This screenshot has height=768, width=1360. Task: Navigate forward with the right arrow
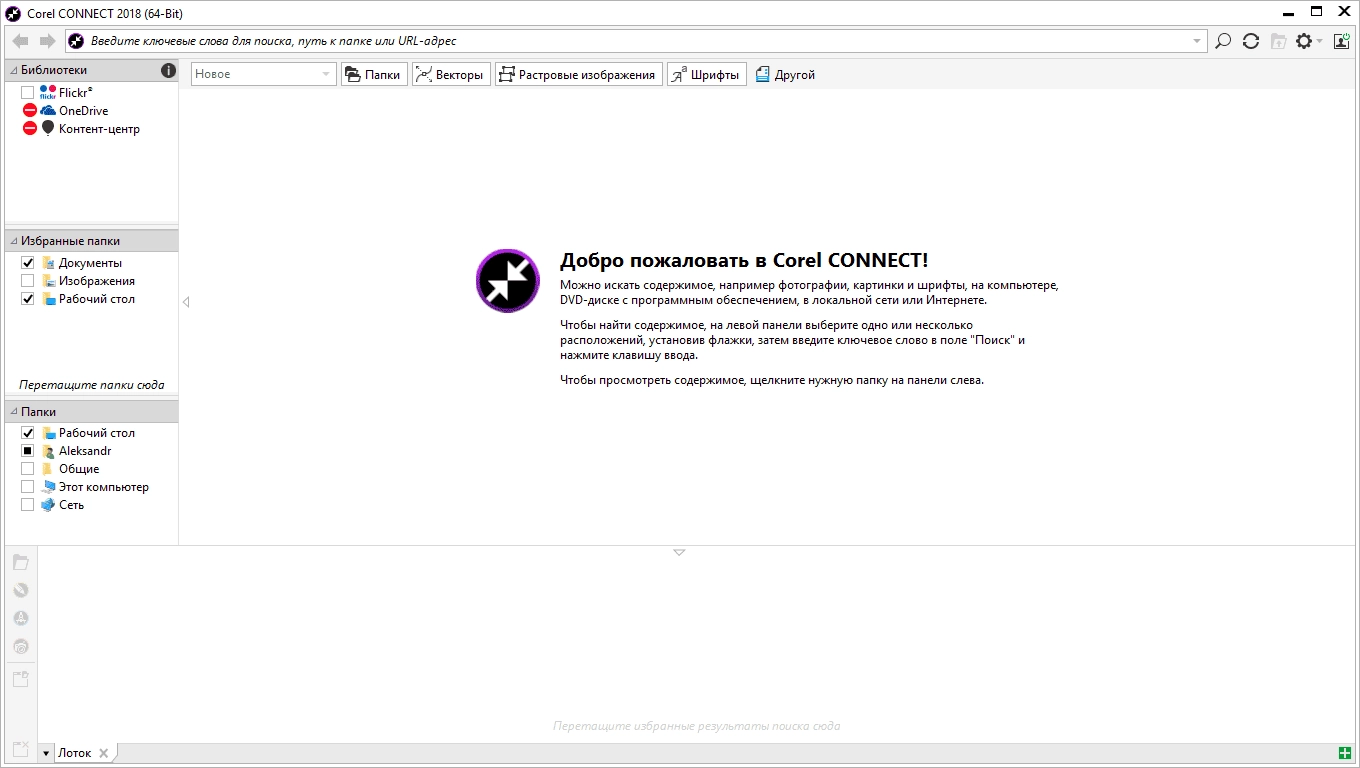point(47,41)
